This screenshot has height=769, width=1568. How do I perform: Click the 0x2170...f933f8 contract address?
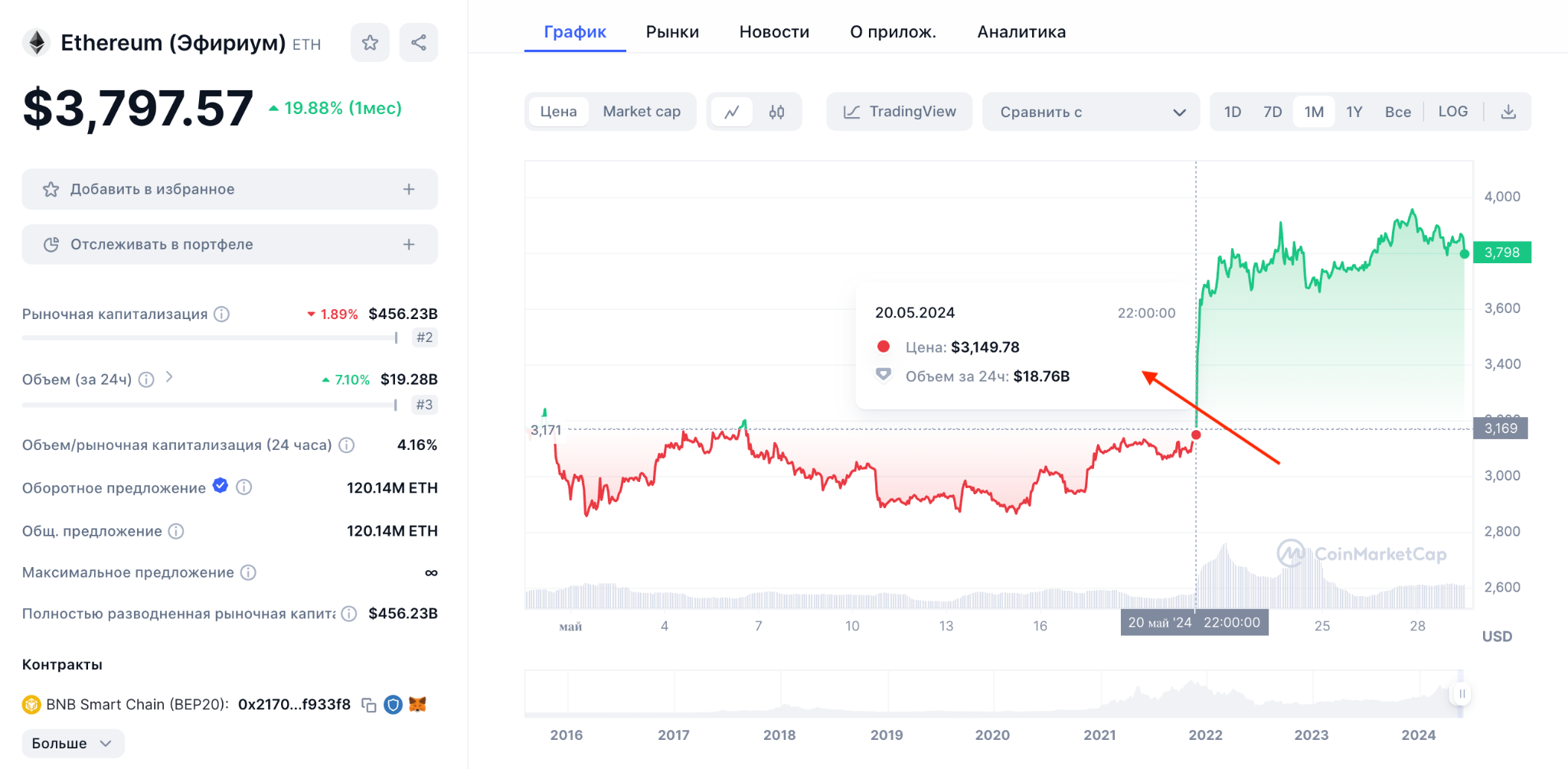294,705
